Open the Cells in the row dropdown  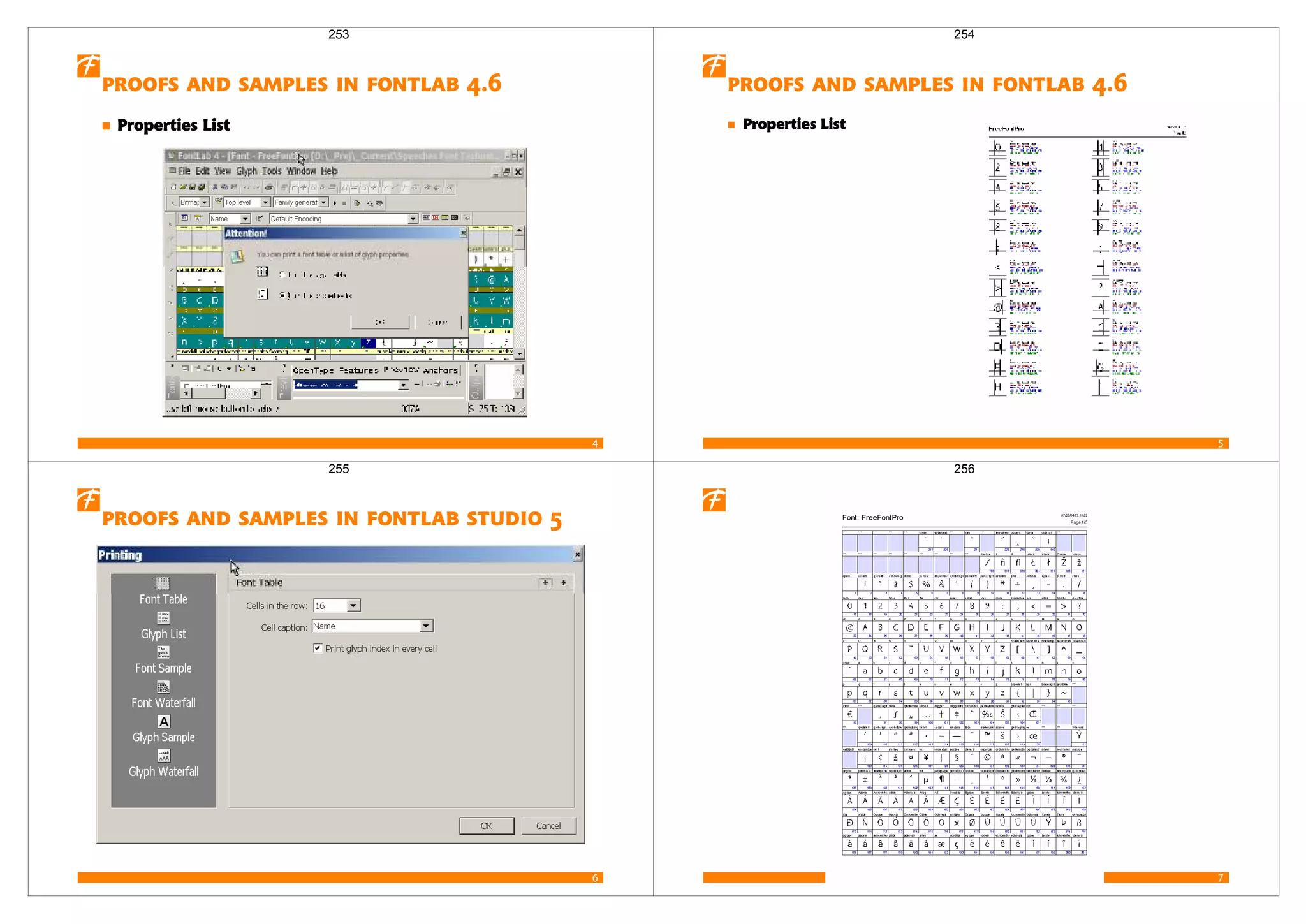point(353,605)
